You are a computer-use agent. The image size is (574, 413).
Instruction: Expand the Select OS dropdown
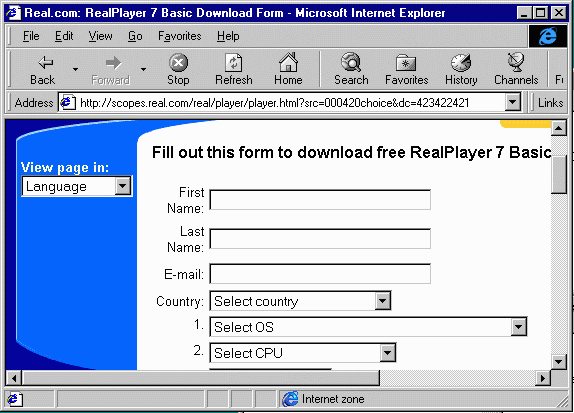(x=519, y=327)
